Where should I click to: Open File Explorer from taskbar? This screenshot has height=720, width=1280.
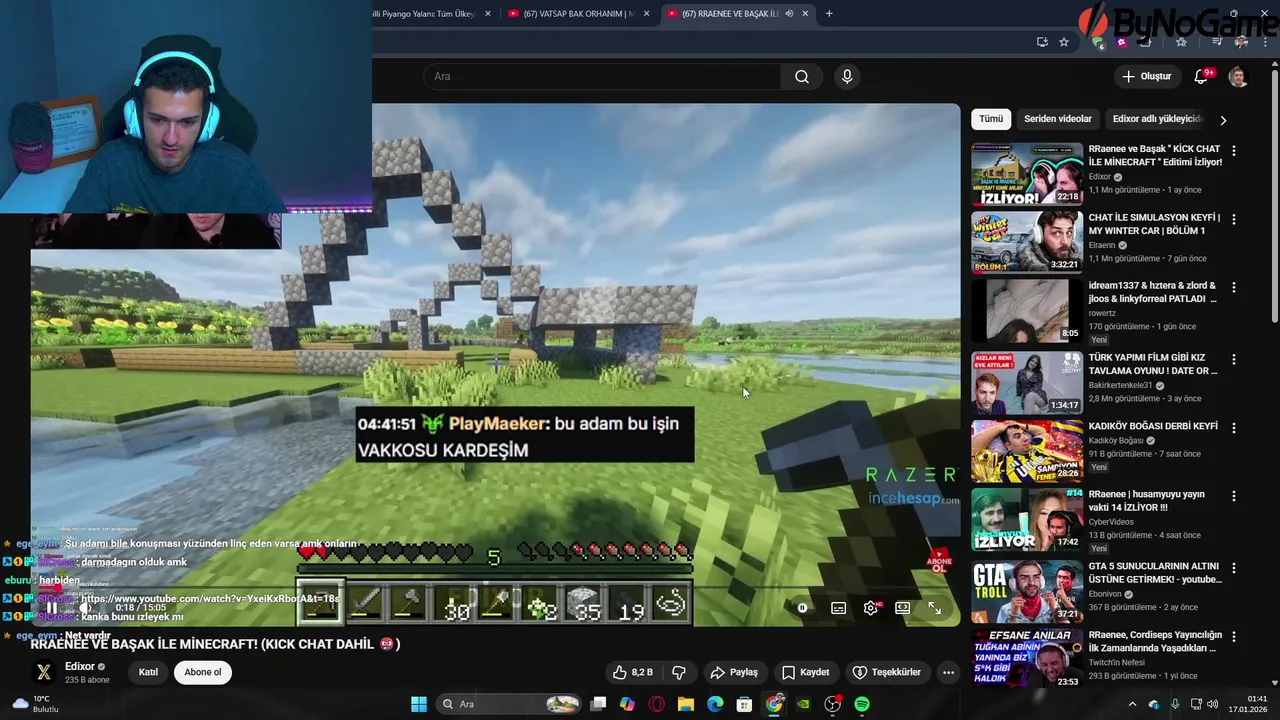(x=686, y=704)
